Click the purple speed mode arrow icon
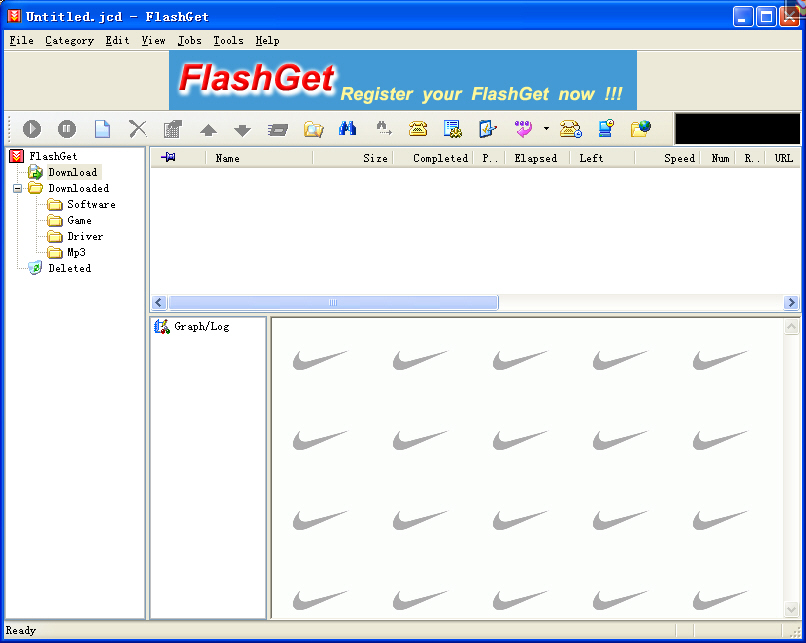This screenshot has width=806, height=643. click(x=523, y=128)
